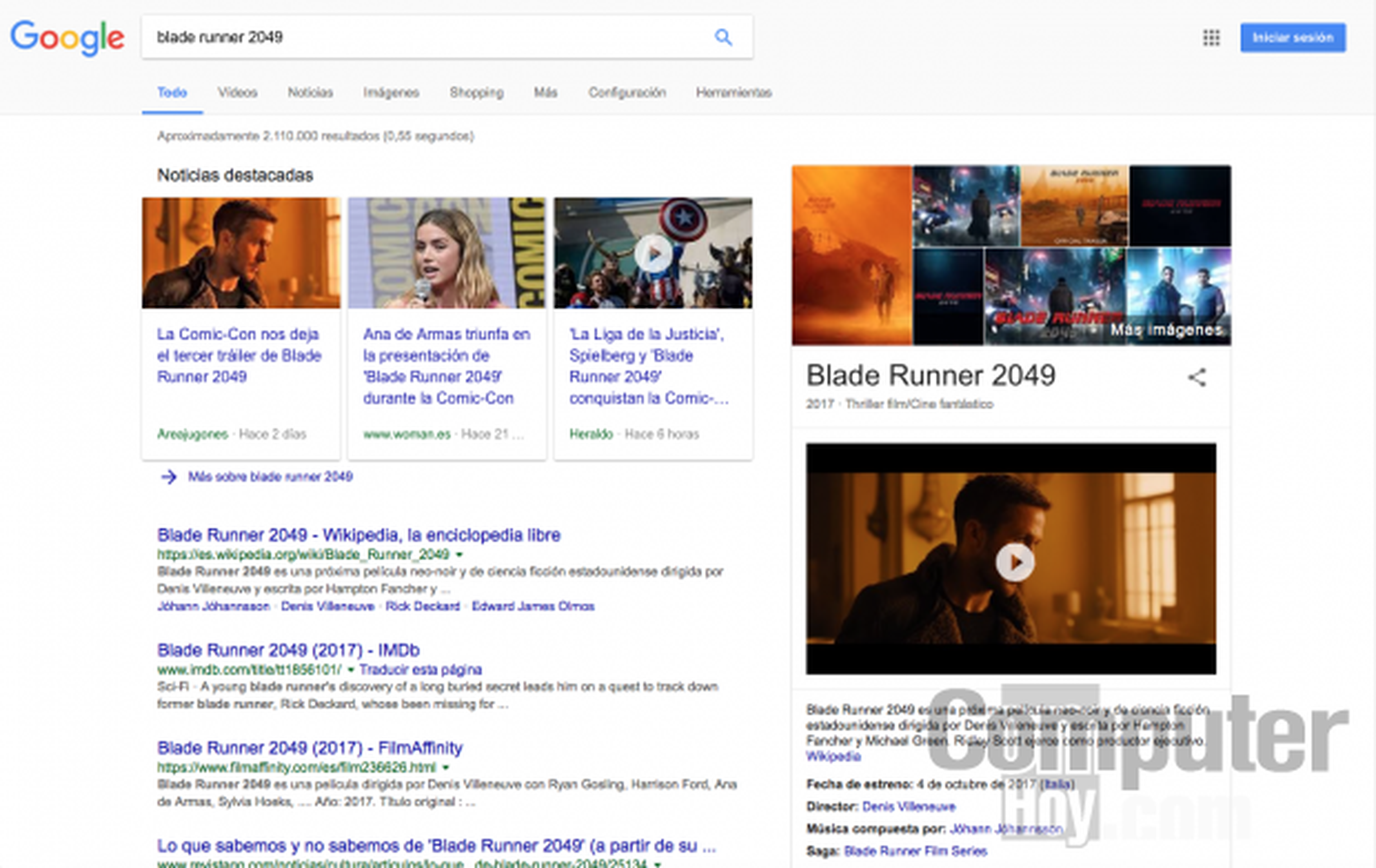1376x868 pixels.
Task: Click the Blade Runner 2049 panel title
Action: (930, 376)
